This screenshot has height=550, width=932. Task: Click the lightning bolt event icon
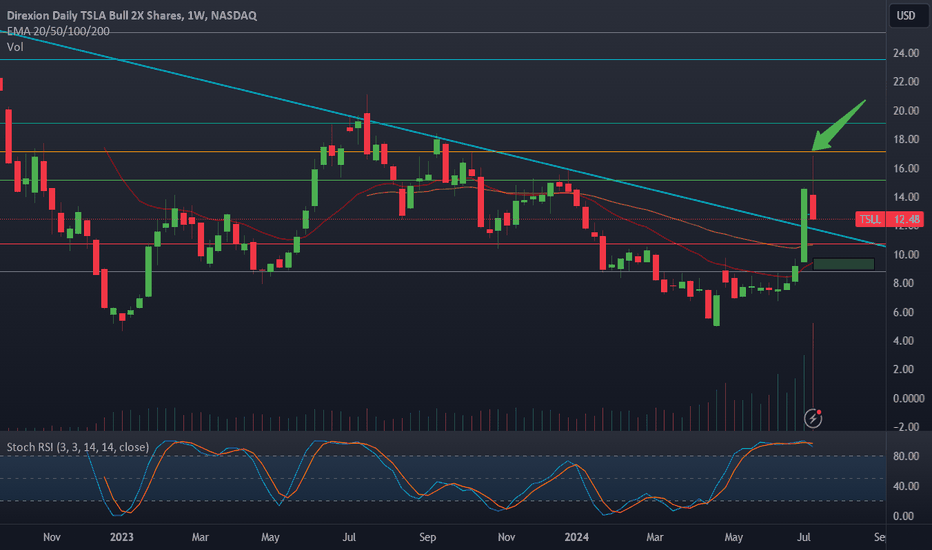coord(813,419)
